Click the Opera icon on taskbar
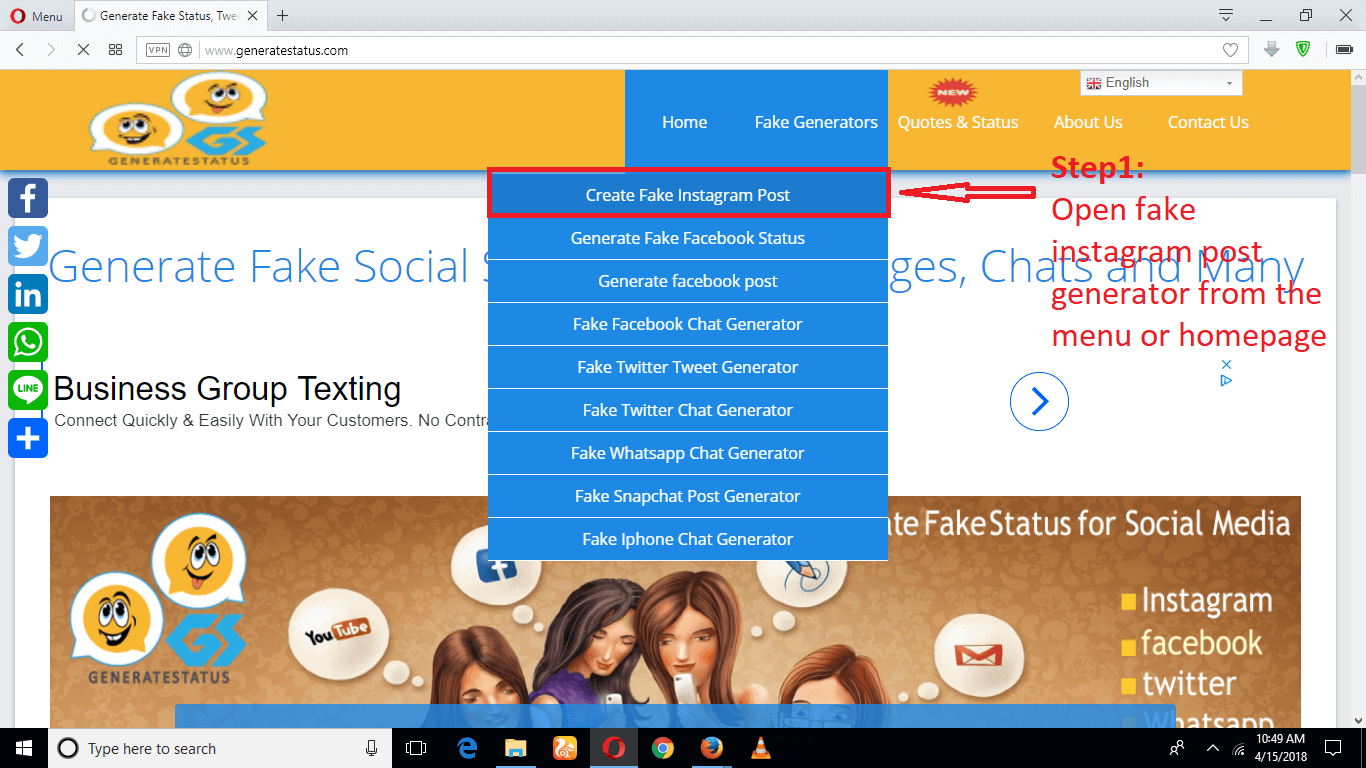Image resolution: width=1366 pixels, height=768 pixels. 613,748
